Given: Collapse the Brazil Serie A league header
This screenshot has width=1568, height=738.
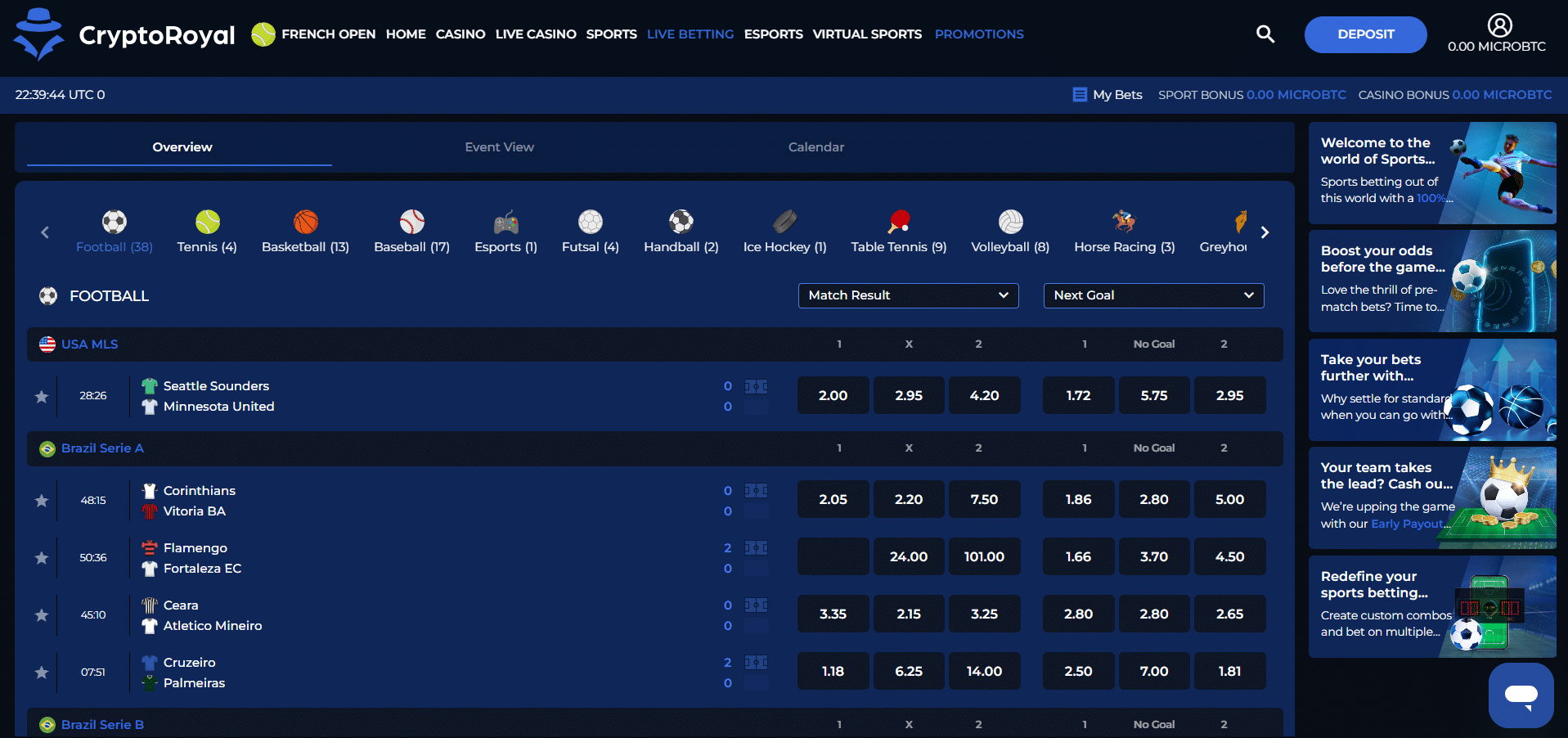Looking at the screenshot, I should pos(654,448).
